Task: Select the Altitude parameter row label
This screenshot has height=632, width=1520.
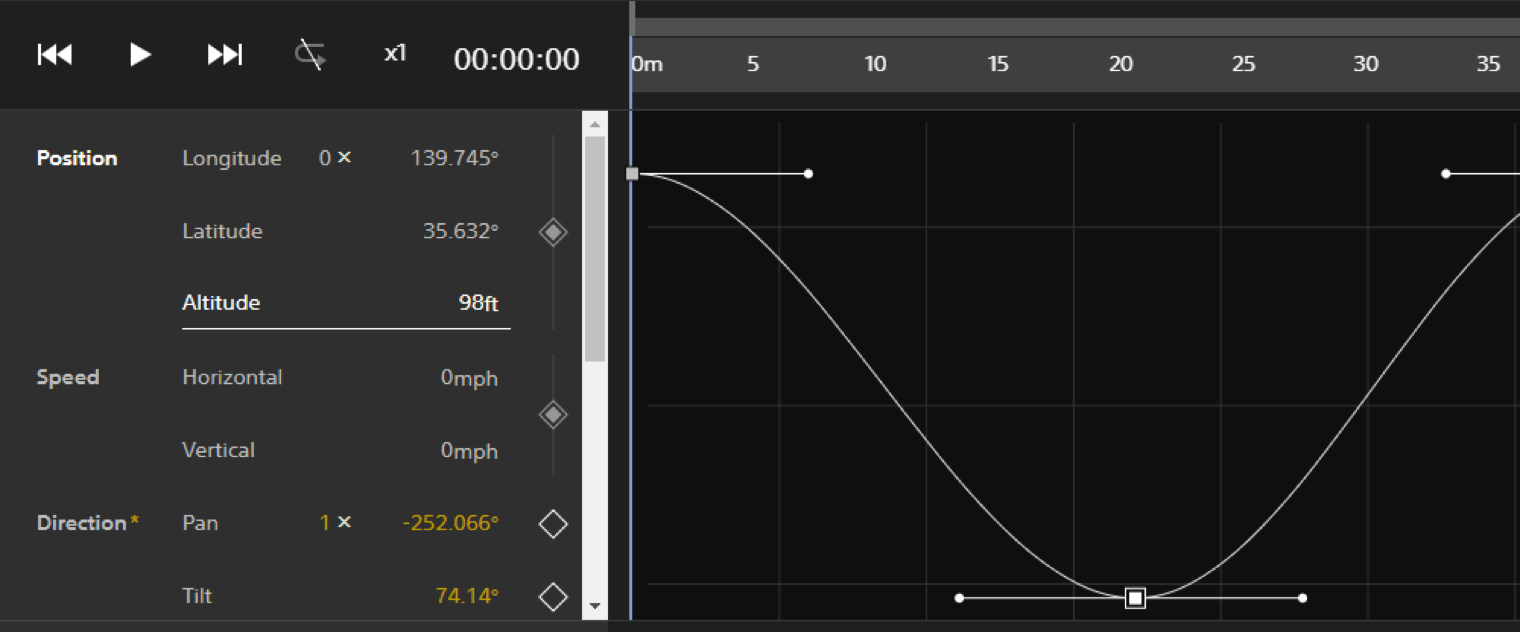Action: [x=221, y=303]
